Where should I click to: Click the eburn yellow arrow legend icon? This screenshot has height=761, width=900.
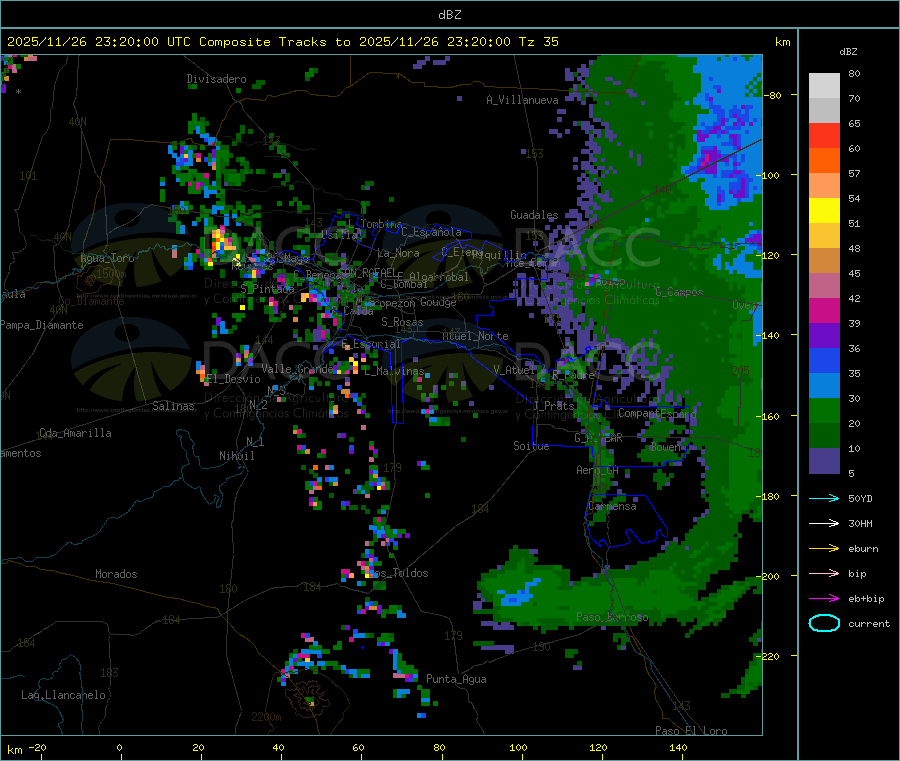[824, 549]
